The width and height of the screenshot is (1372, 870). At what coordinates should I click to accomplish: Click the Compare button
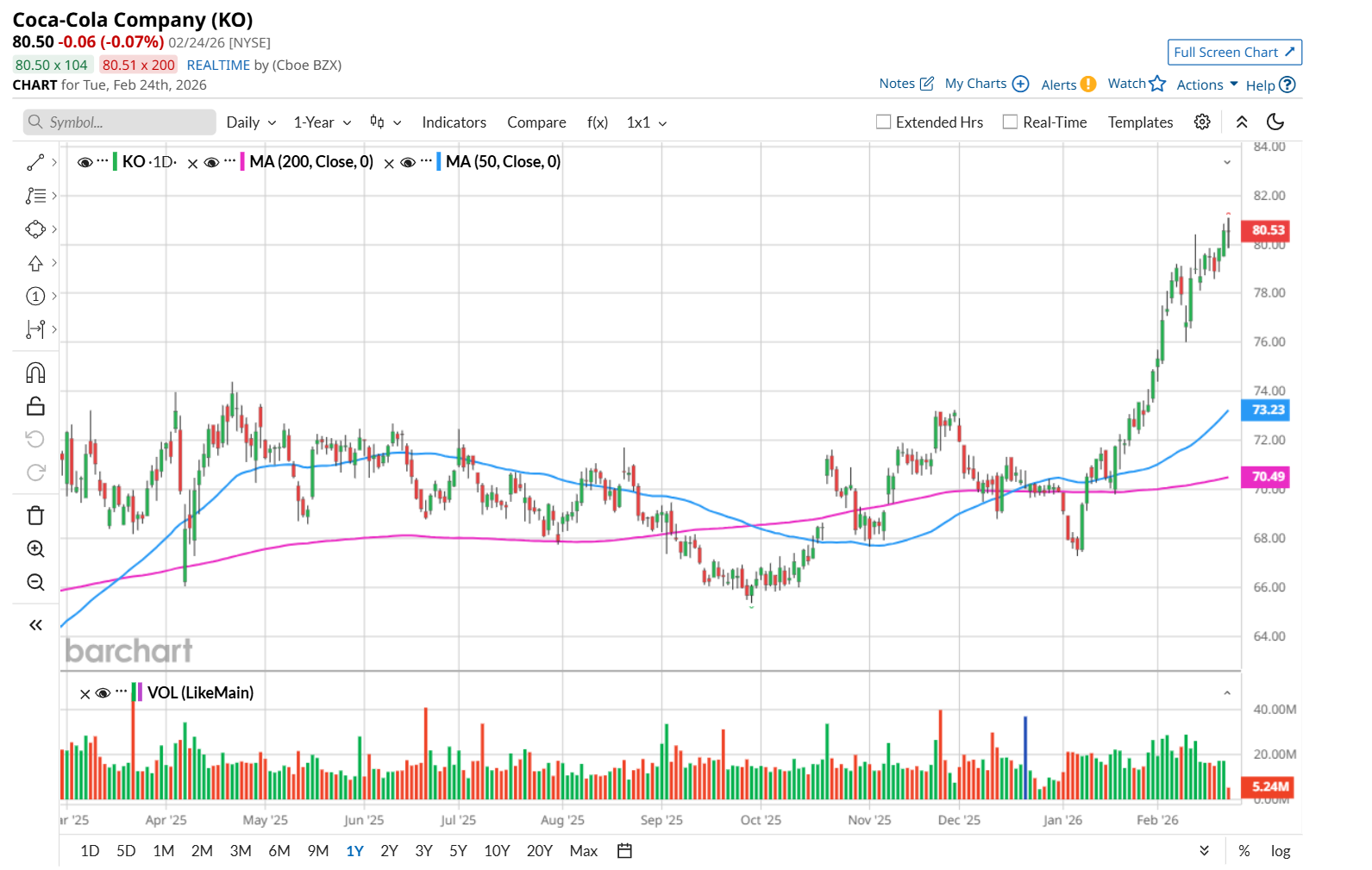(536, 122)
